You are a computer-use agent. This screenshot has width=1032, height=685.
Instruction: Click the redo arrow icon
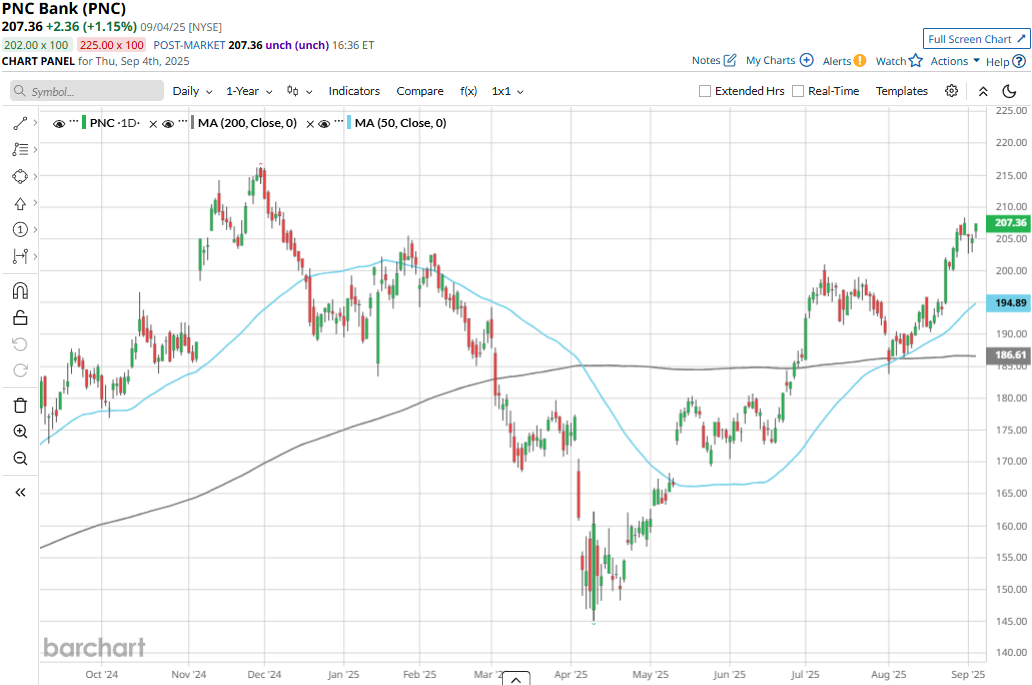20,370
